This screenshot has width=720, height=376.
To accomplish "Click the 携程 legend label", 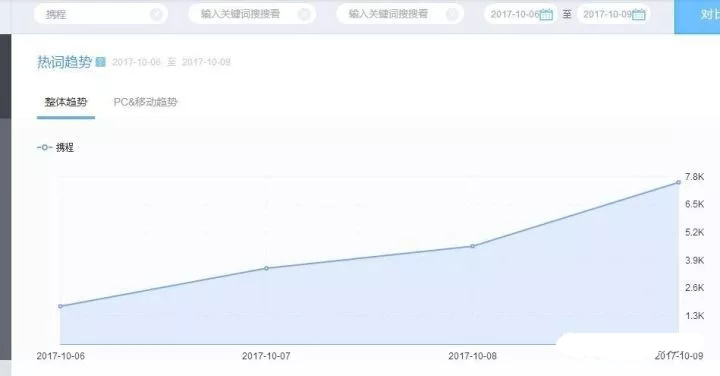I will [x=65, y=147].
